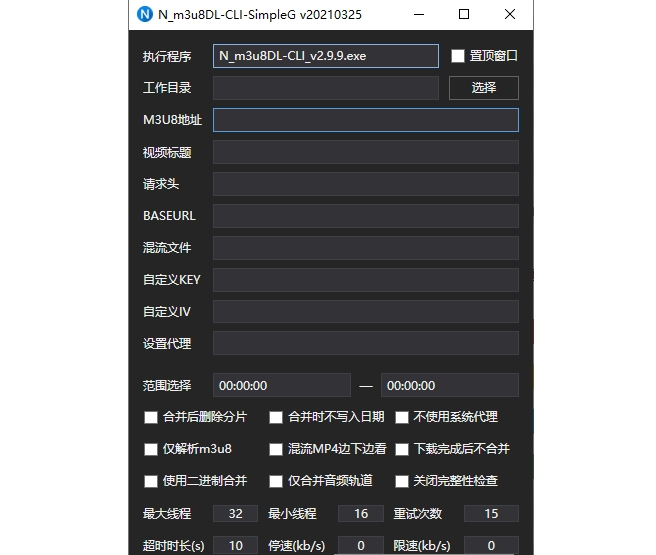The width and height of the screenshot is (656, 555).
Task: Focus the M3U8地址 input field
Action: tap(365, 120)
